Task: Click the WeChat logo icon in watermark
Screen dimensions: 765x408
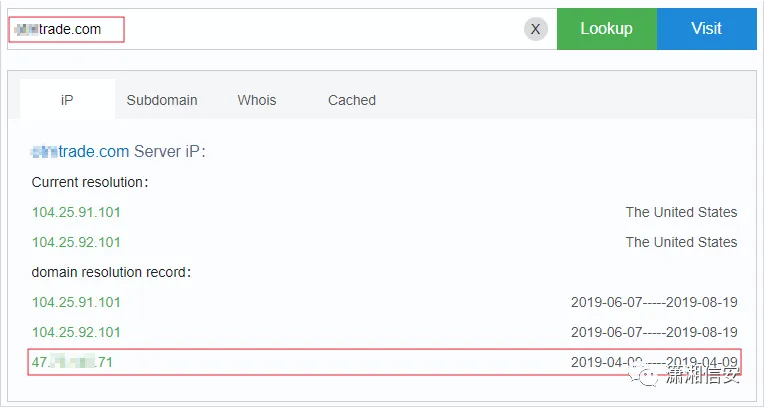Action: [x=651, y=376]
